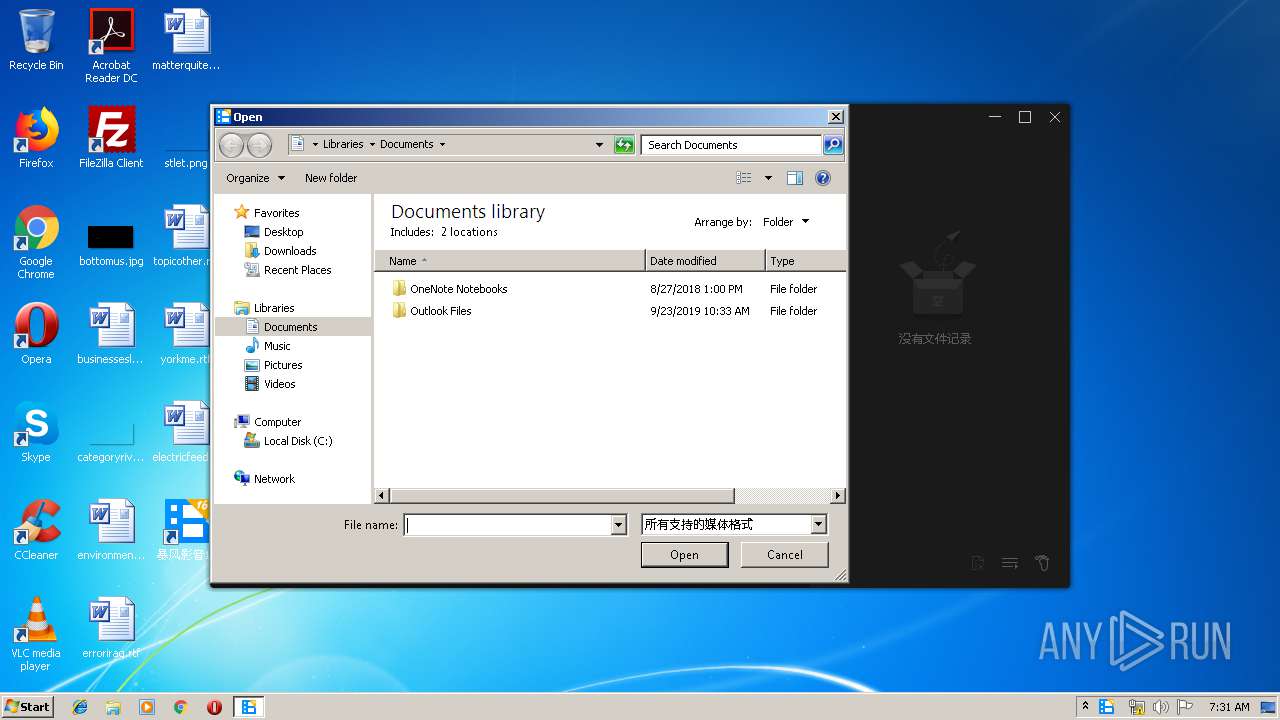Image resolution: width=1280 pixels, height=720 pixels.
Task: Sort by Date modified column
Action: [x=706, y=261]
